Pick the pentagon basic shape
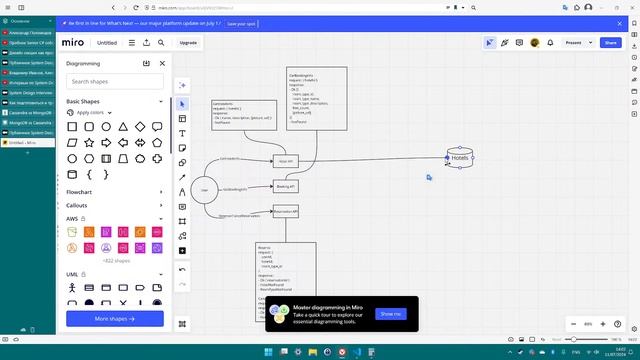This screenshot has height=360, width=640. coord(157,142)
